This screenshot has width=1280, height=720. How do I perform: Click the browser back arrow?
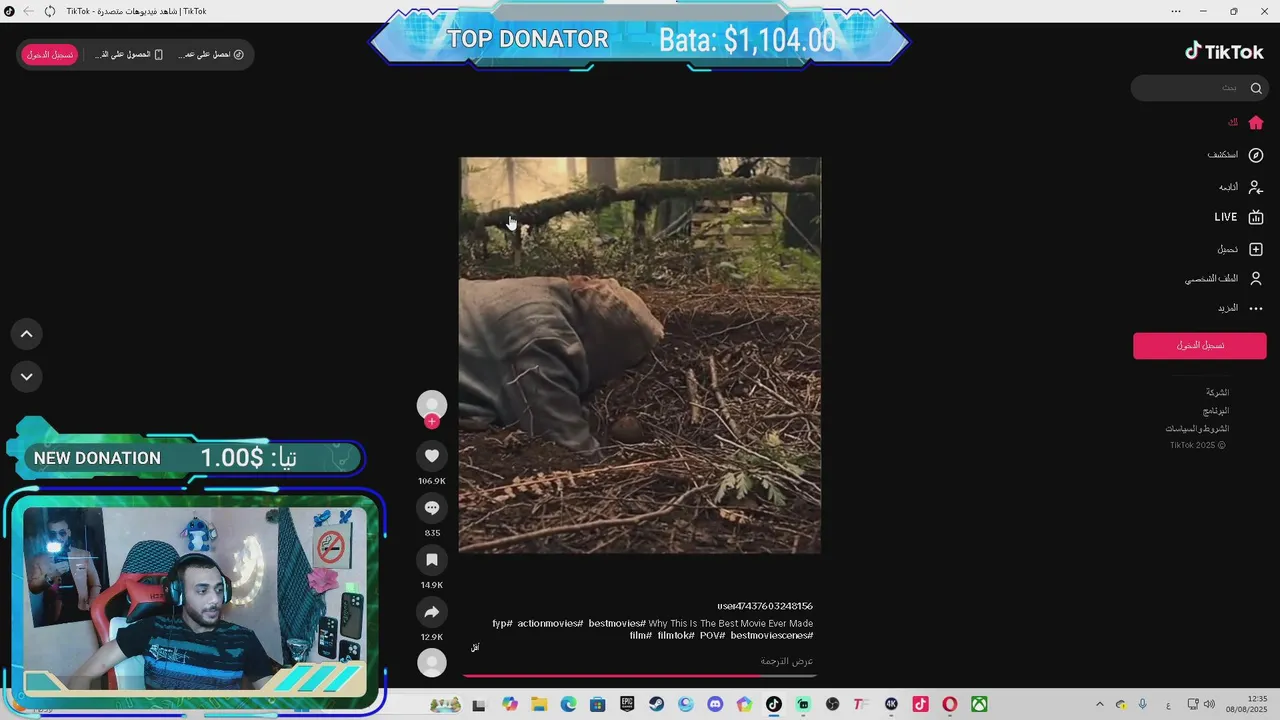(28, 11)
